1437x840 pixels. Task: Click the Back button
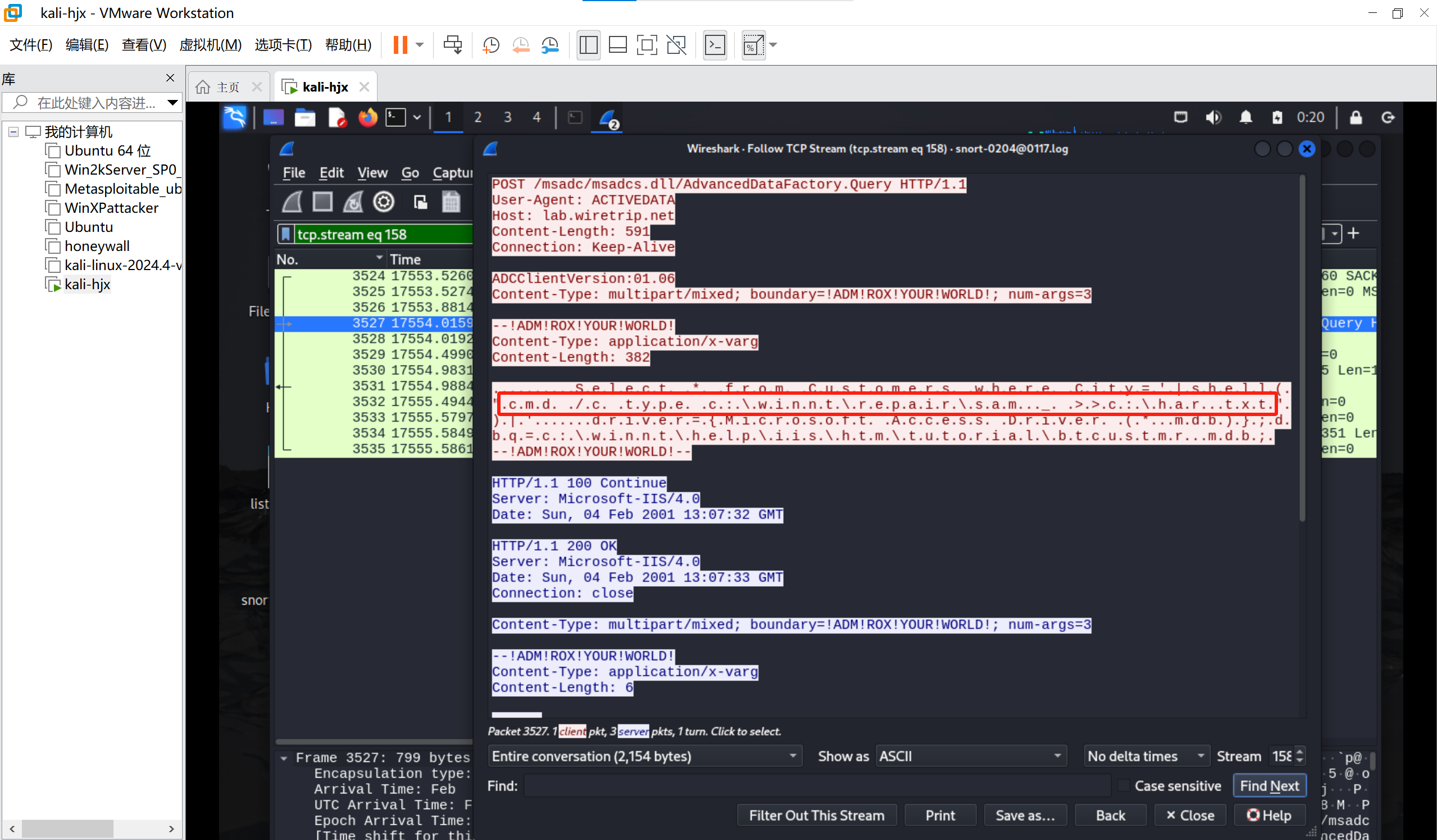click(x=1110, y=815)
